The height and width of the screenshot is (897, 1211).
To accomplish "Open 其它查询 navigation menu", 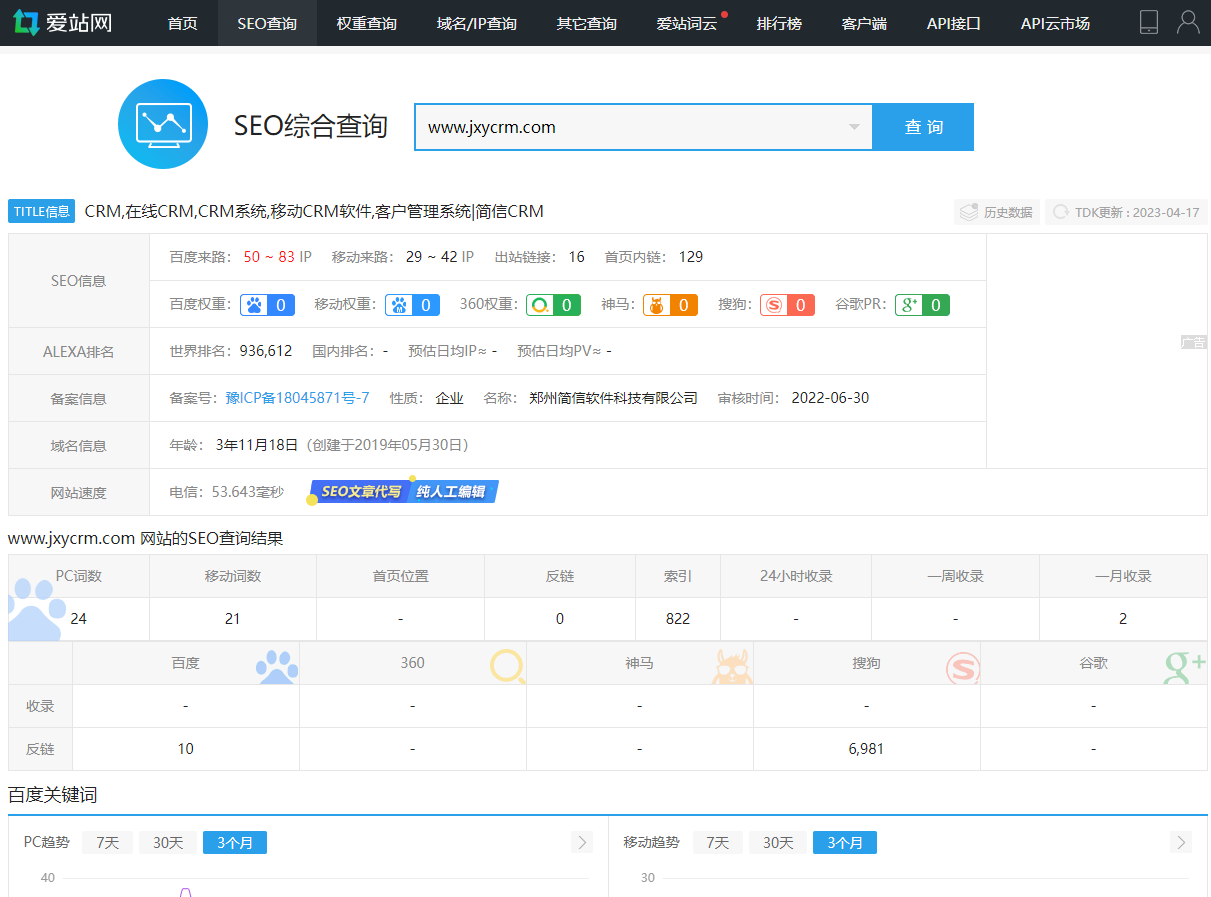I will tap(587, 23).
